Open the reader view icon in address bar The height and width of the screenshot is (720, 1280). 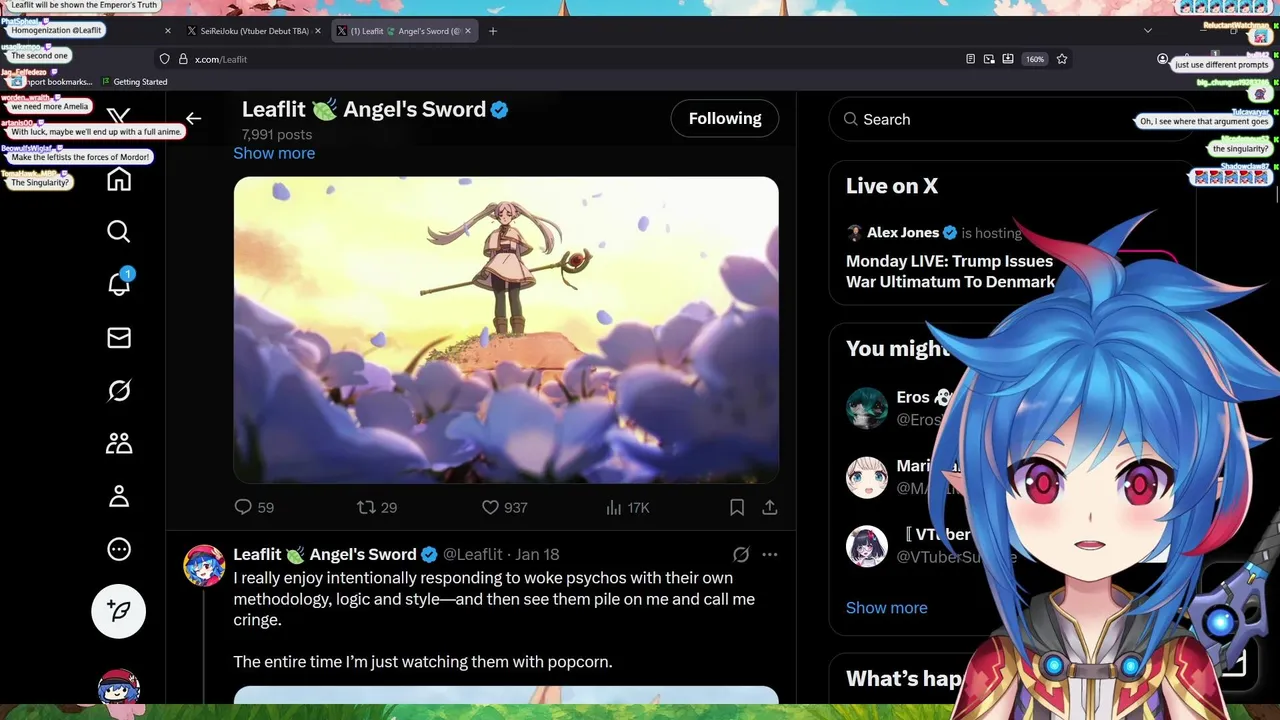970,59
